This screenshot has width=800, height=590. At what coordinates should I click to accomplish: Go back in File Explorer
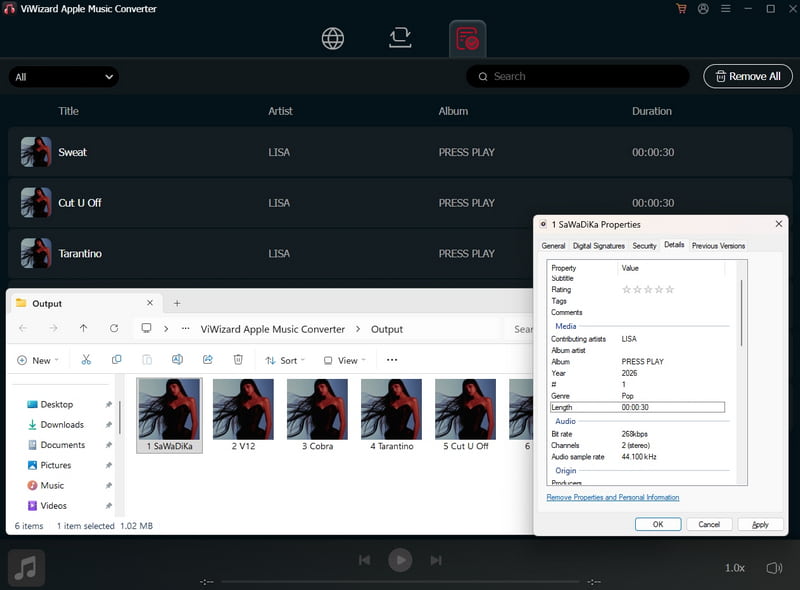23,328
